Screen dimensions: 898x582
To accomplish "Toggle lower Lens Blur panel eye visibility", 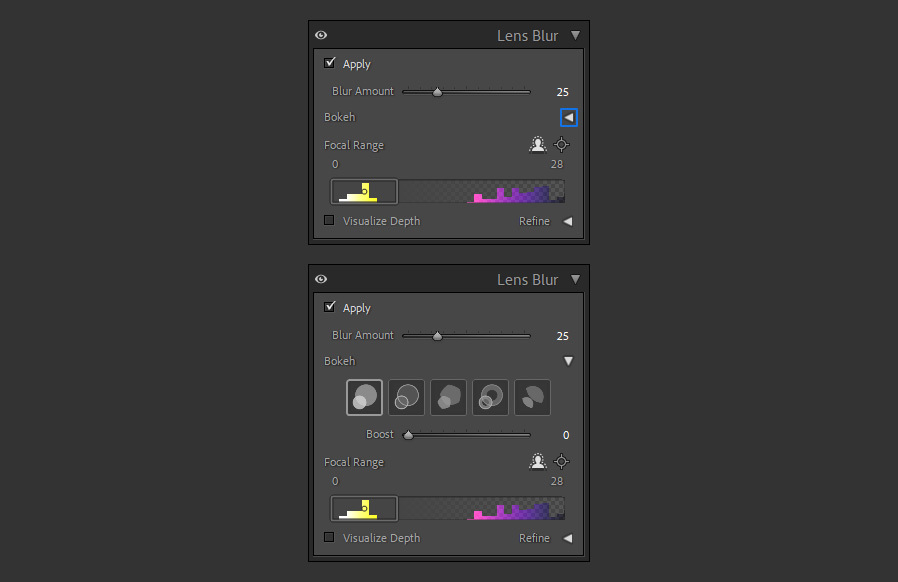I will [321, 280].
